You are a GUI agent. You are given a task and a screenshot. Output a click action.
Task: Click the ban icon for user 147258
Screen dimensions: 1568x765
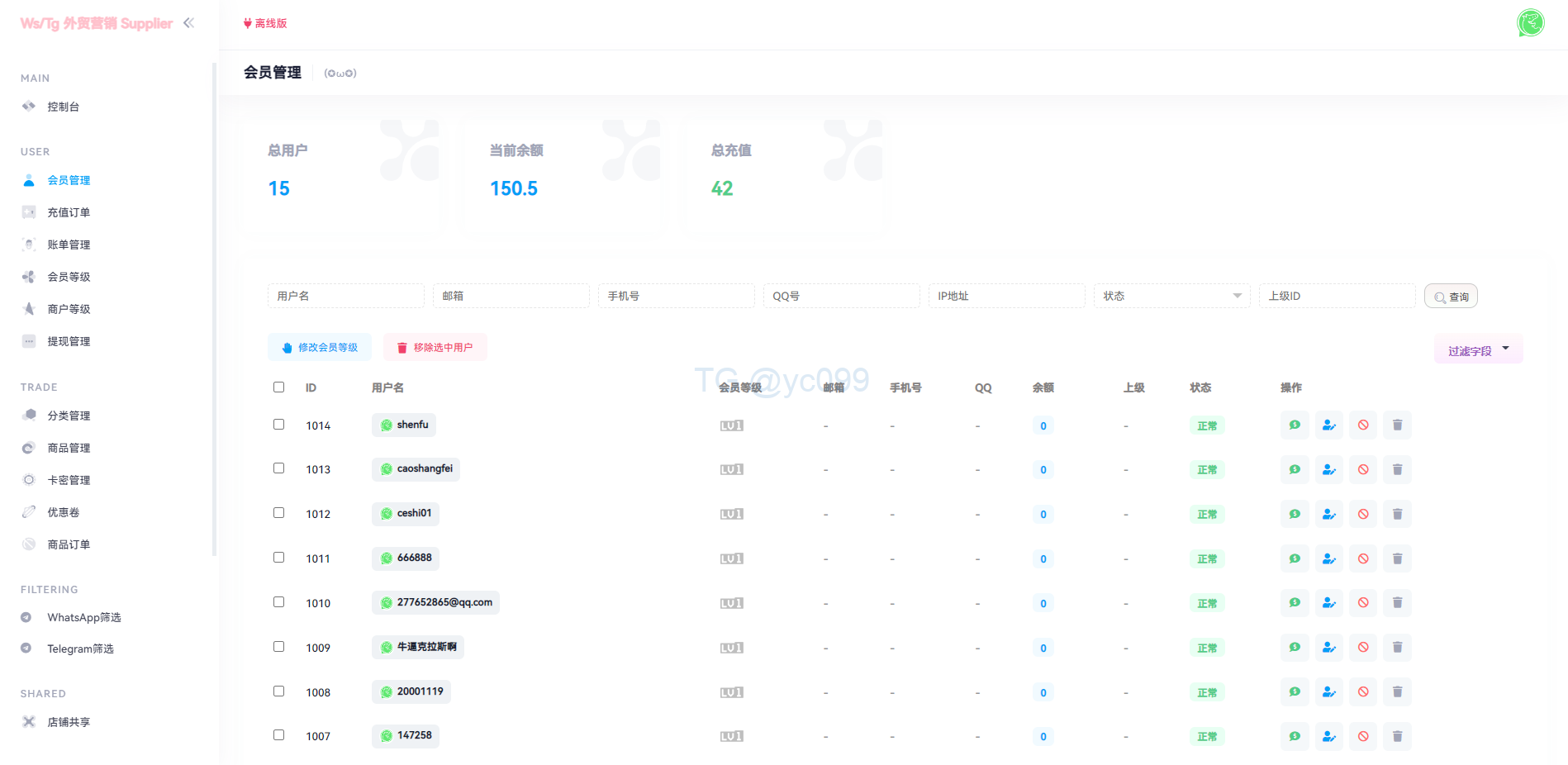click(1363, 736)
